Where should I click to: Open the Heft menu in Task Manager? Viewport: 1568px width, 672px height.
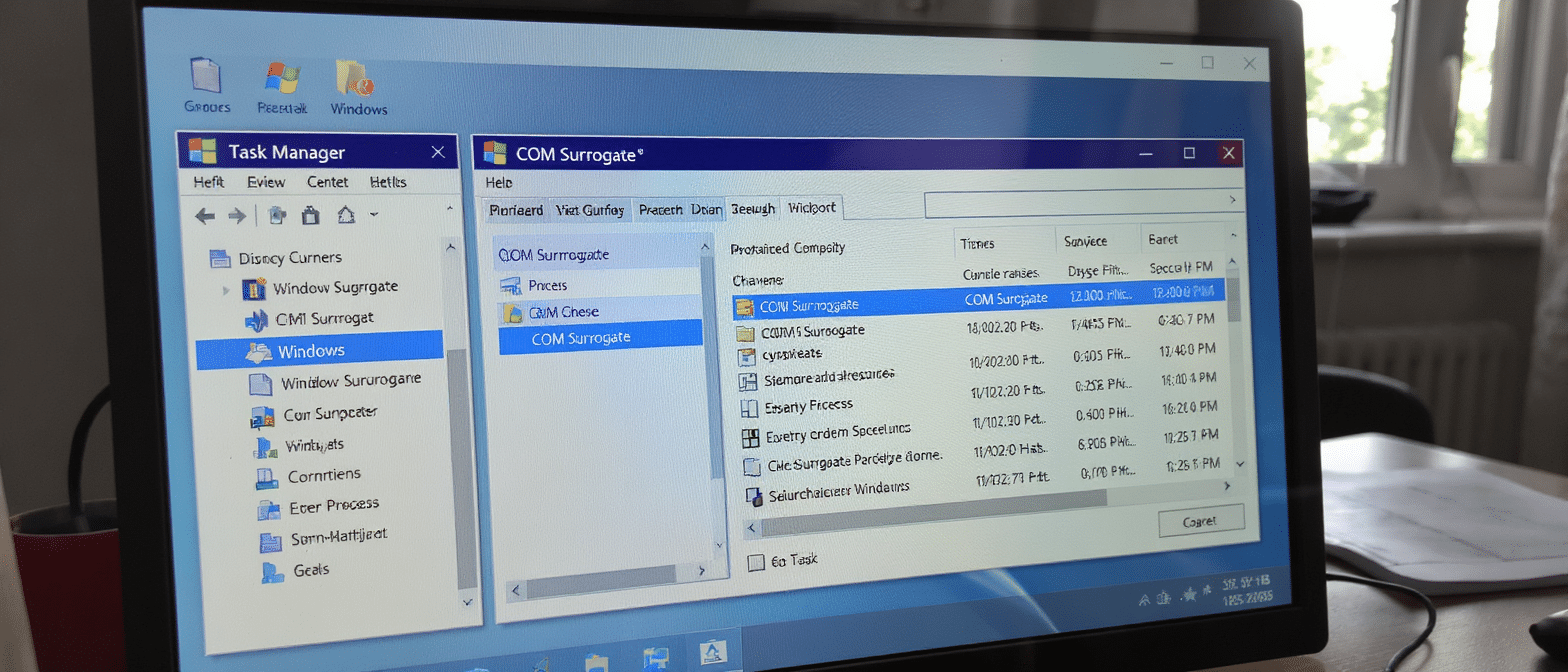tap(208, 182)
